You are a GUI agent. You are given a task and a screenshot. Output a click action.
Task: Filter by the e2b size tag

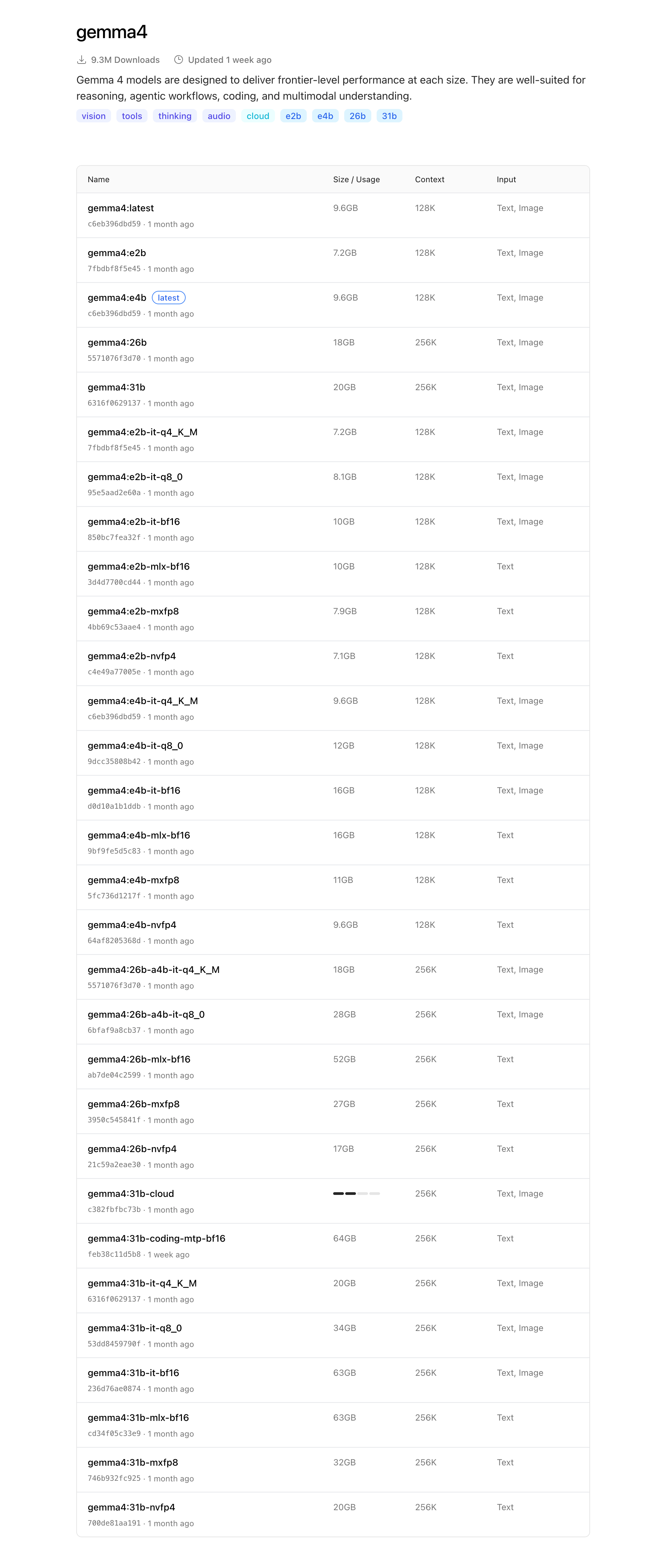pyautogui.click(x=293, y=116)
